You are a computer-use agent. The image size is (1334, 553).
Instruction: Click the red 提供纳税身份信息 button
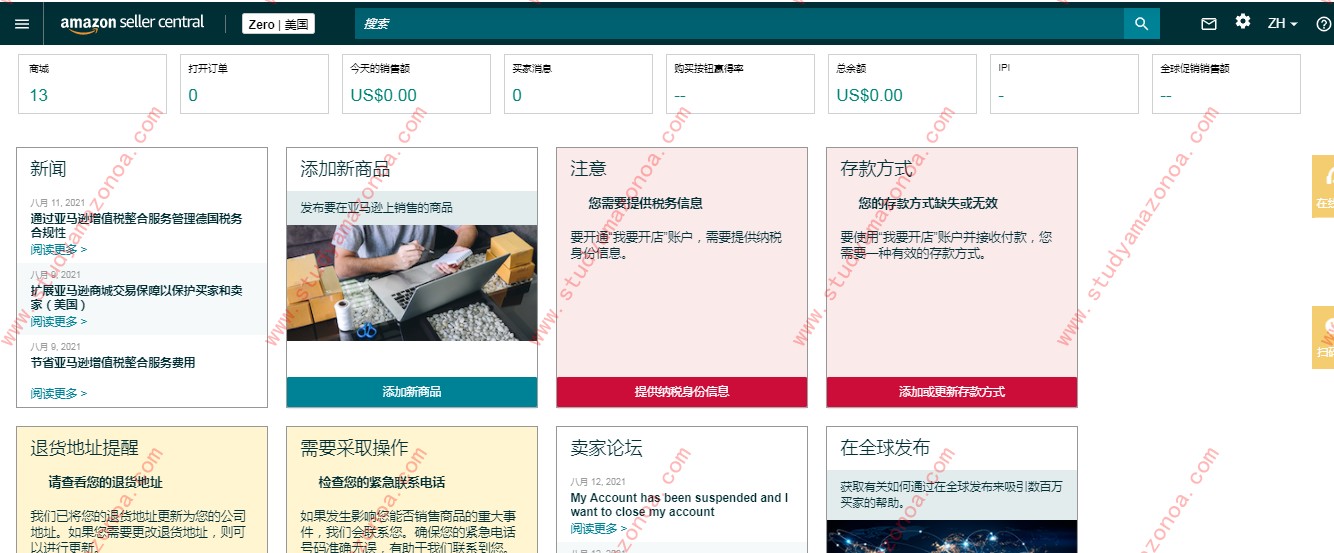682,392
